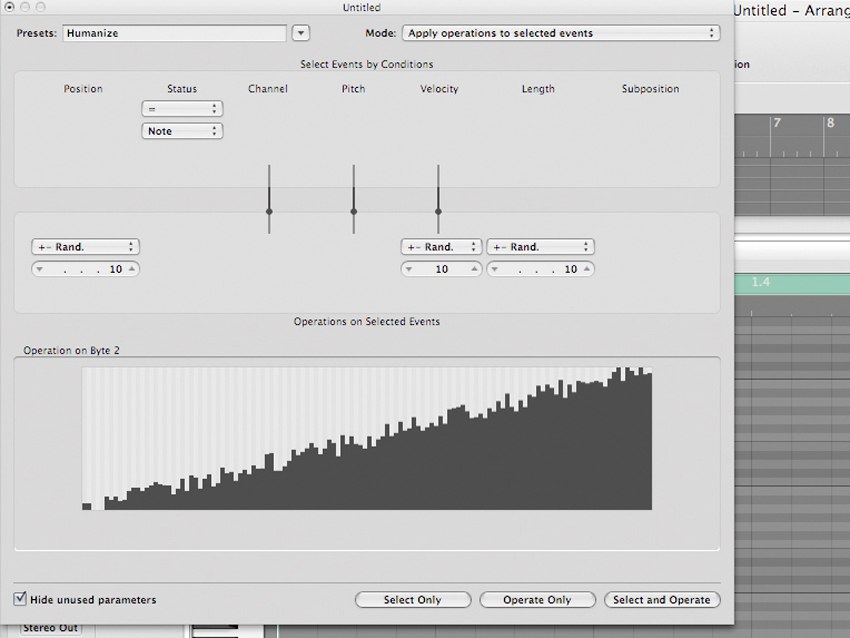Click the Humanize presets name field
This screenshot has width=850, height=638.
(175, 33)
